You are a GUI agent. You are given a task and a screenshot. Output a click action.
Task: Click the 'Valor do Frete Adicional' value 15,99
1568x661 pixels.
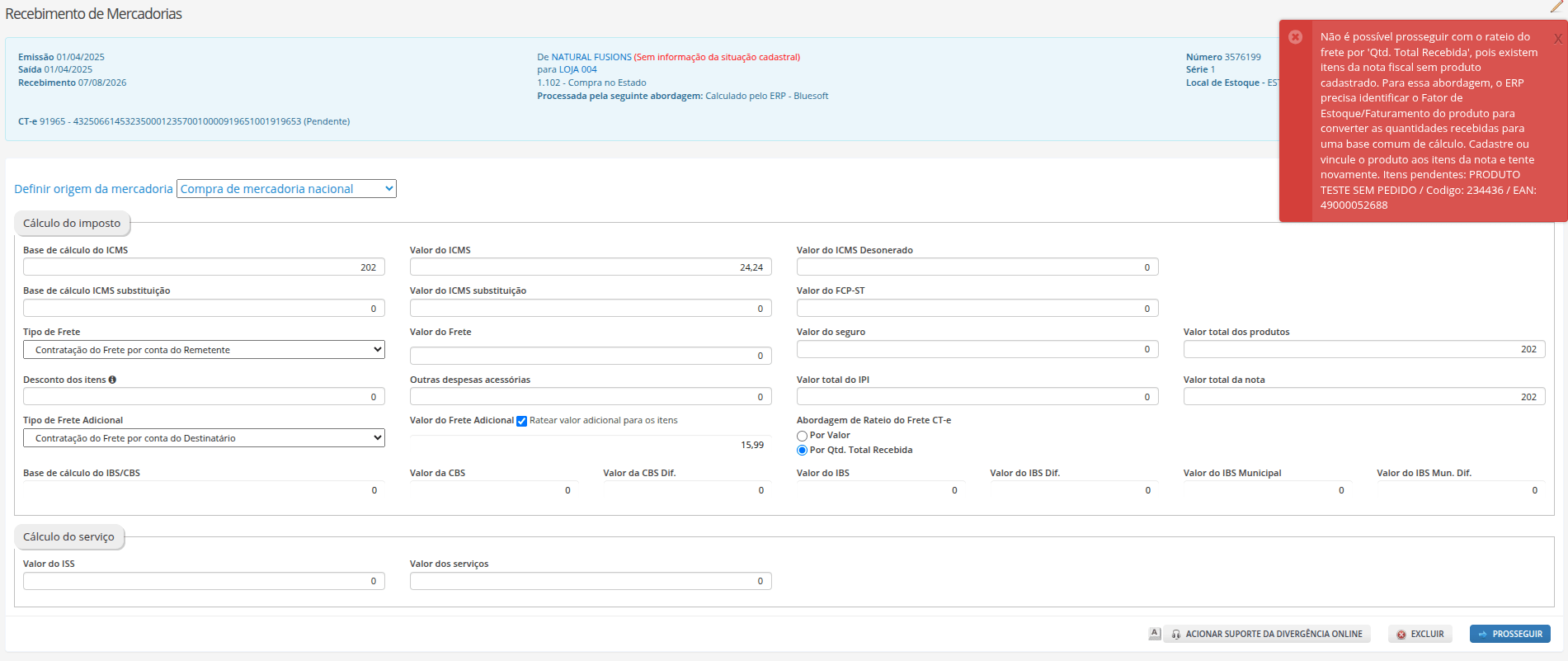[591, 445]
